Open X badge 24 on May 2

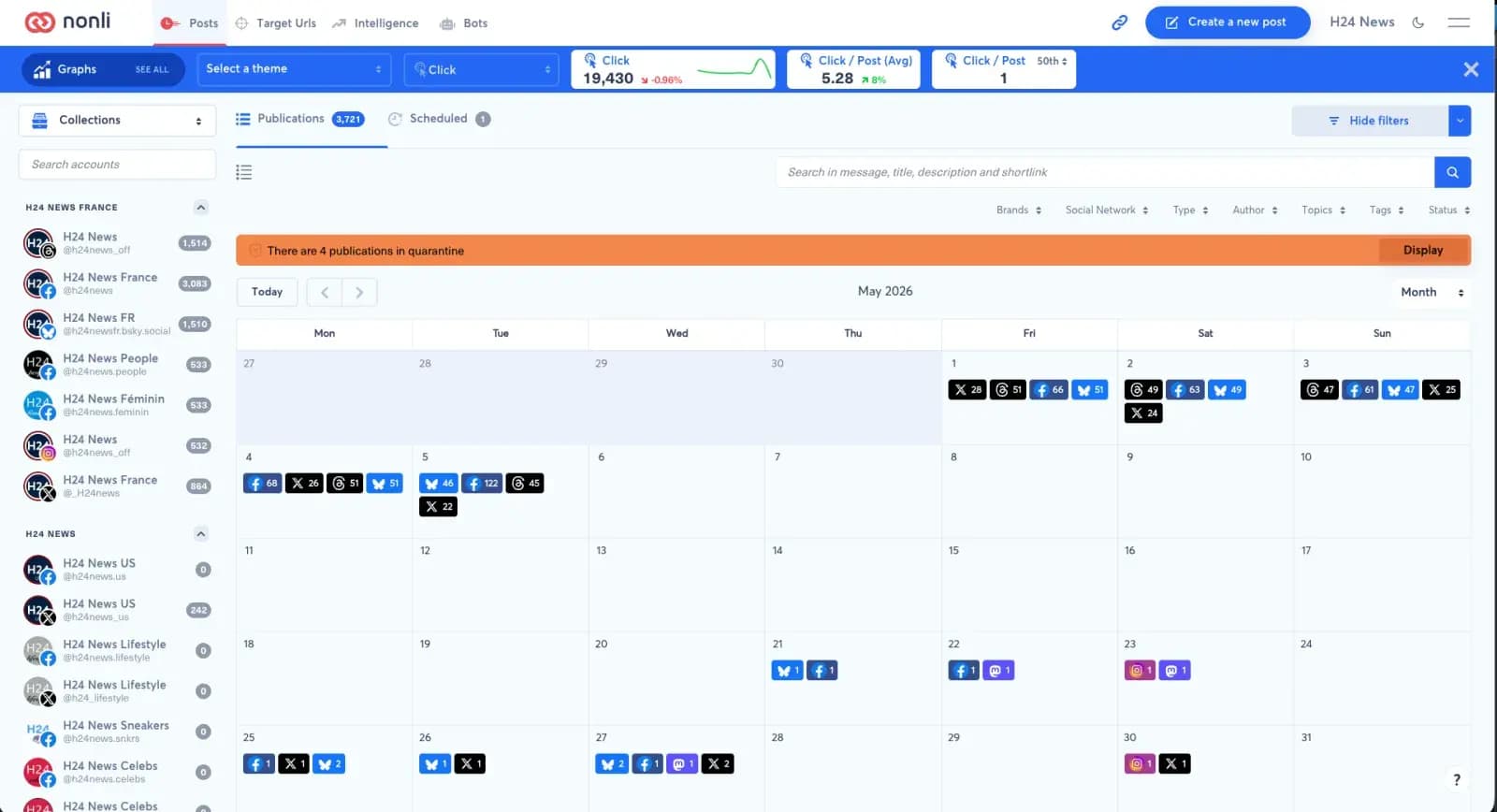click(1143, 413)
